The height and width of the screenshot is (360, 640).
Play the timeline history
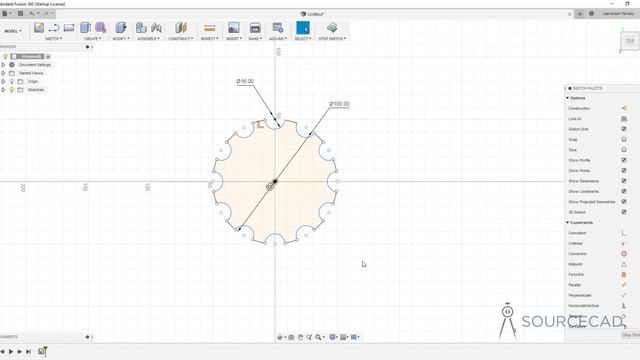click(11, 351)
